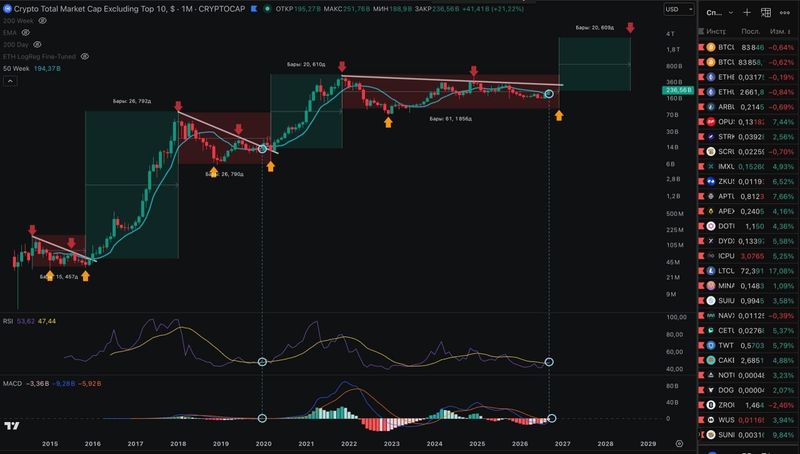Sort watchlist by the Посл. column header
Screen dimensions: 800x454
750,32
